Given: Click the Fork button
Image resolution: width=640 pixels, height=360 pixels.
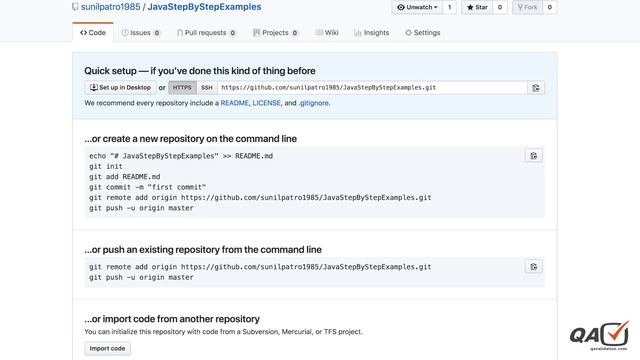Looking at the screenshot, I should [527, 7].
